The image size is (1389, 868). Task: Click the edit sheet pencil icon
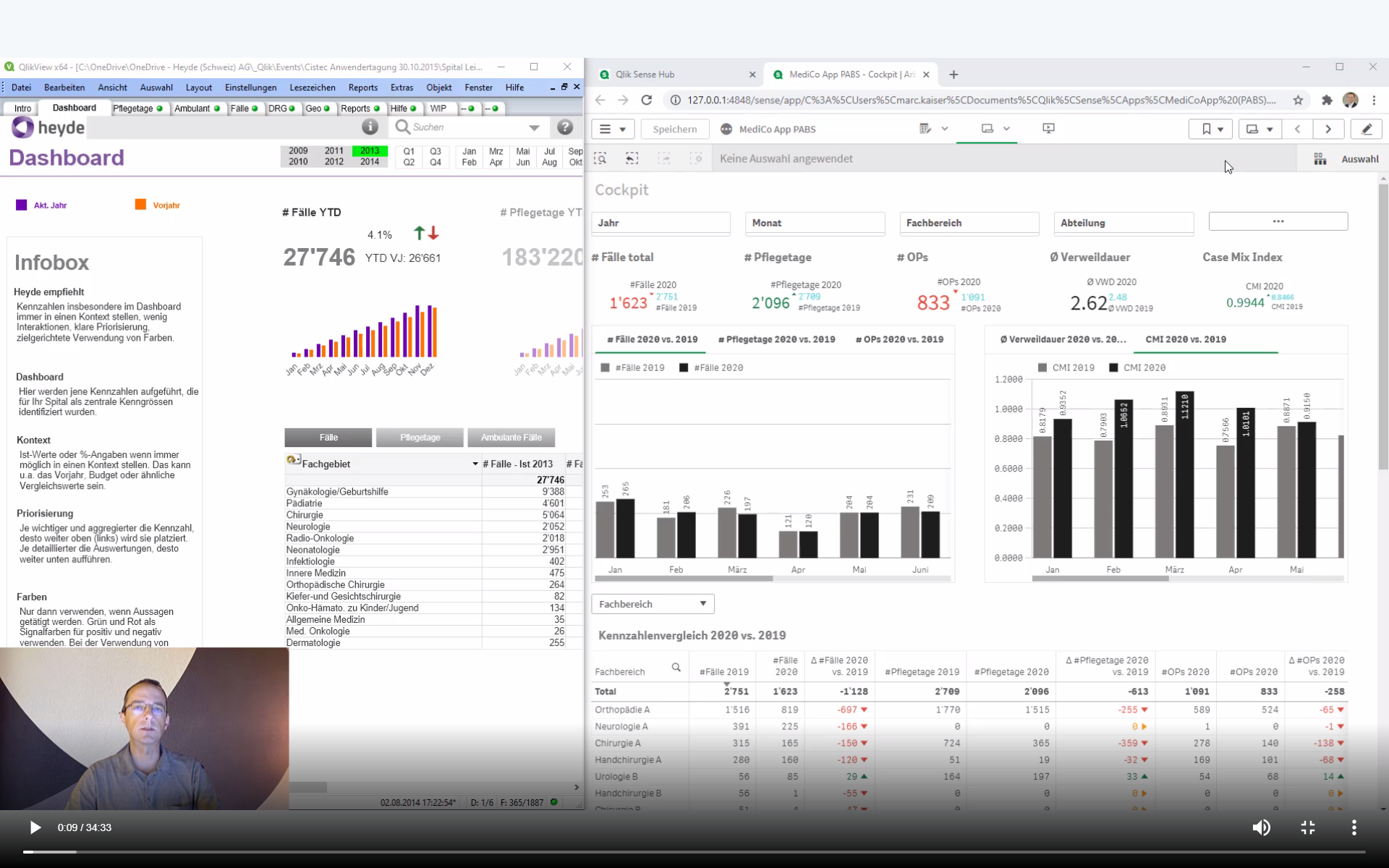pyautogui.click(x=1367, y=129)
